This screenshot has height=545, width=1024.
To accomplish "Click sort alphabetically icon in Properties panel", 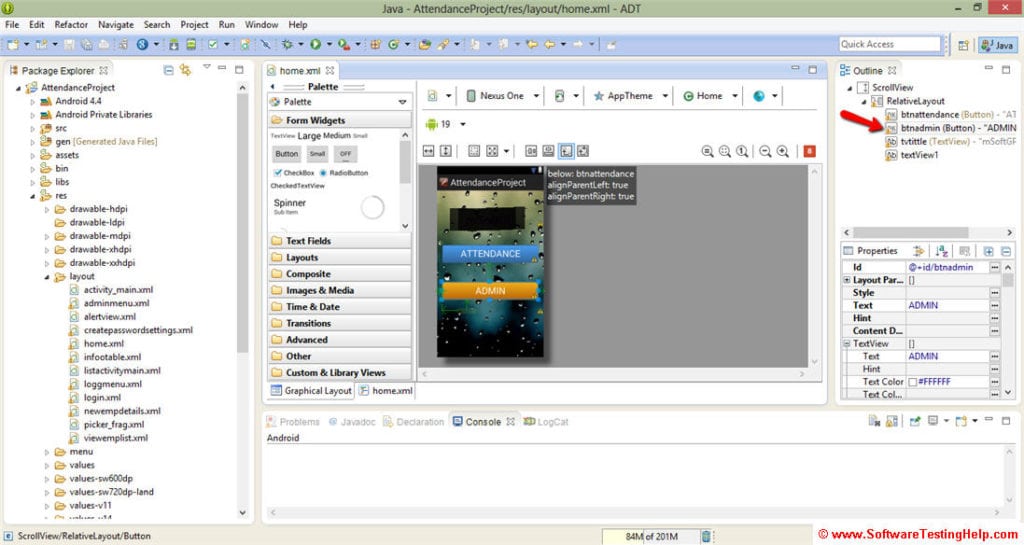I will coord(941,251).
